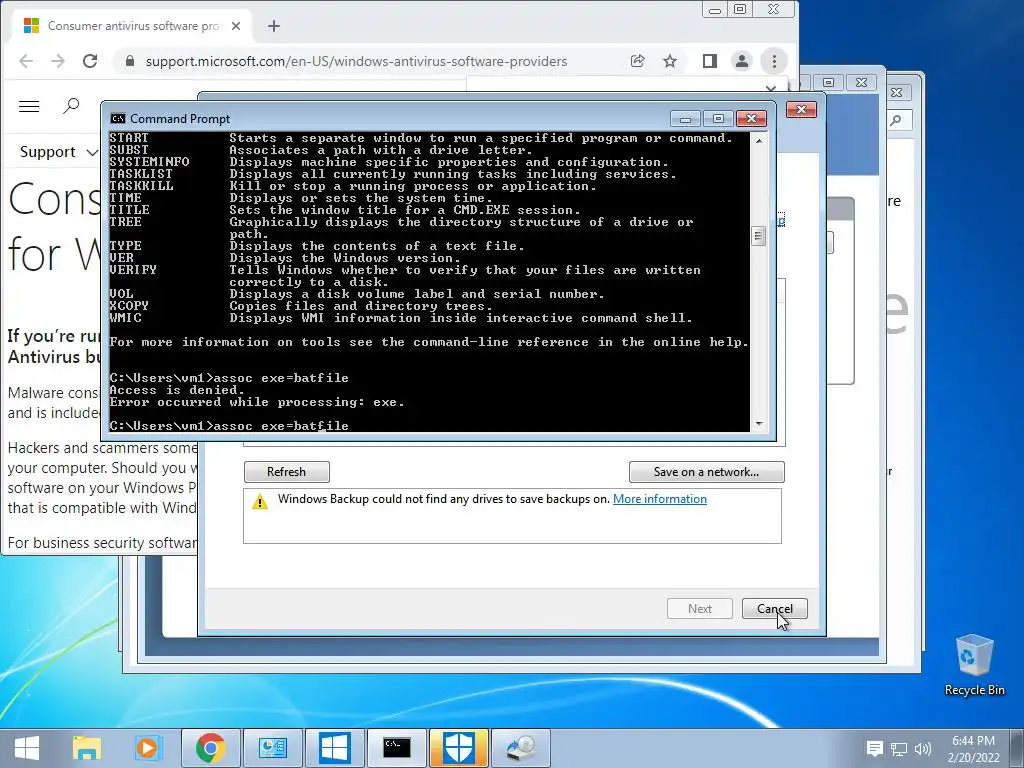The width and height of the screenshot is (1024, 768).
Task: Expand the Support dropdown on Microsoft page
Action: (x=59, y=152)
